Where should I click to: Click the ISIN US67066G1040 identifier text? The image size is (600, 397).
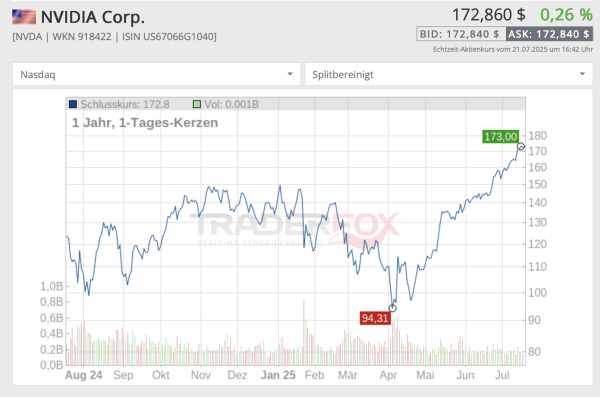coord(169,37)
